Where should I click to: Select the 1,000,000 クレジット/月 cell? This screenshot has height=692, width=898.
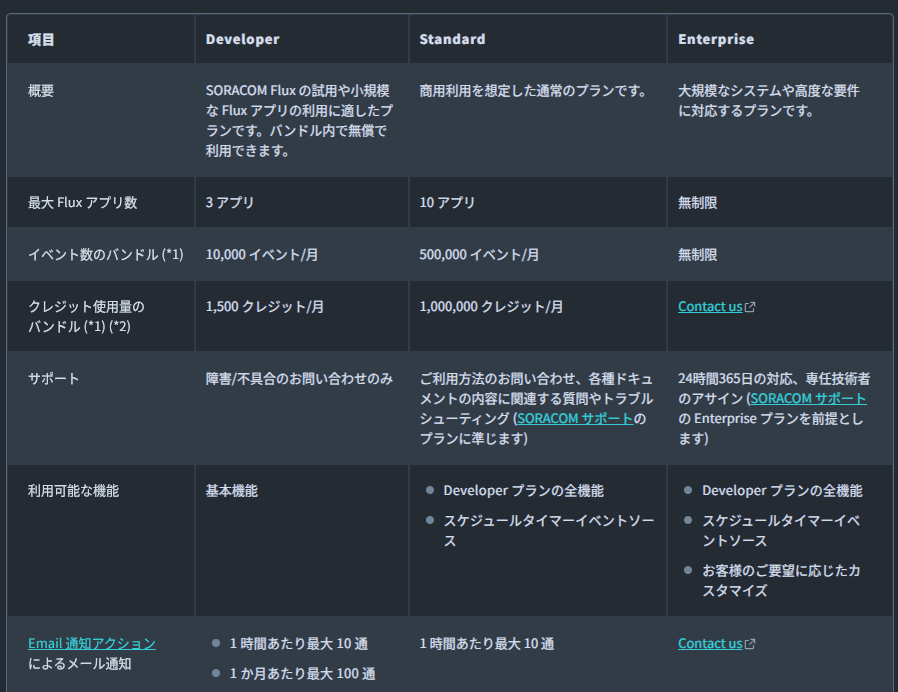coord(491,306)
